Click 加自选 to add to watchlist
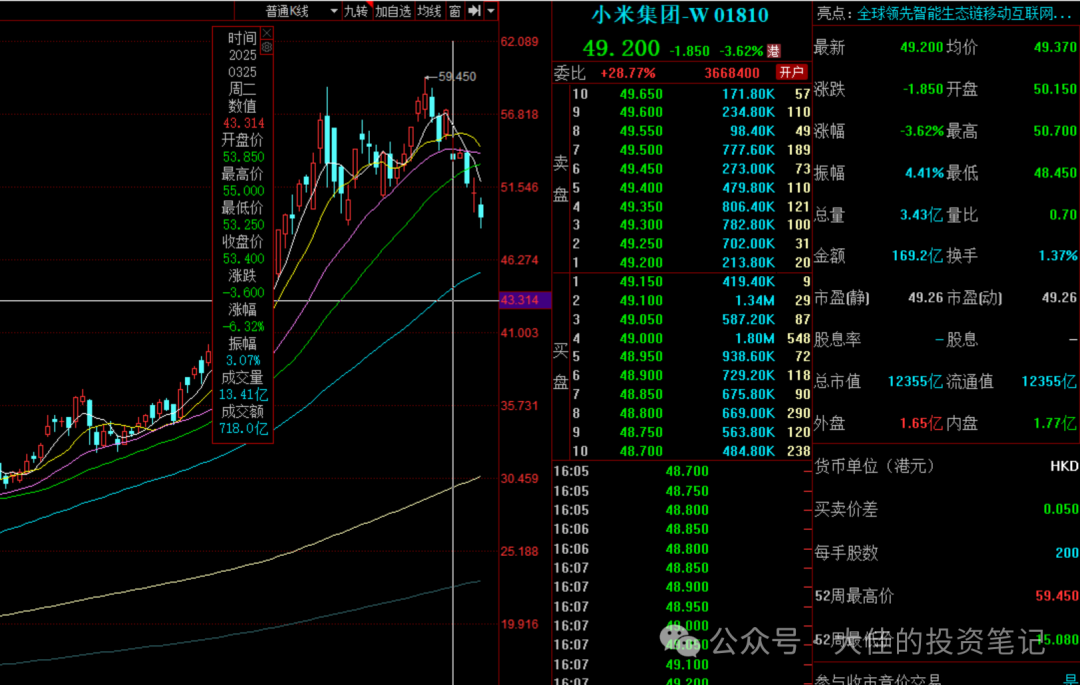 (393, 11)
